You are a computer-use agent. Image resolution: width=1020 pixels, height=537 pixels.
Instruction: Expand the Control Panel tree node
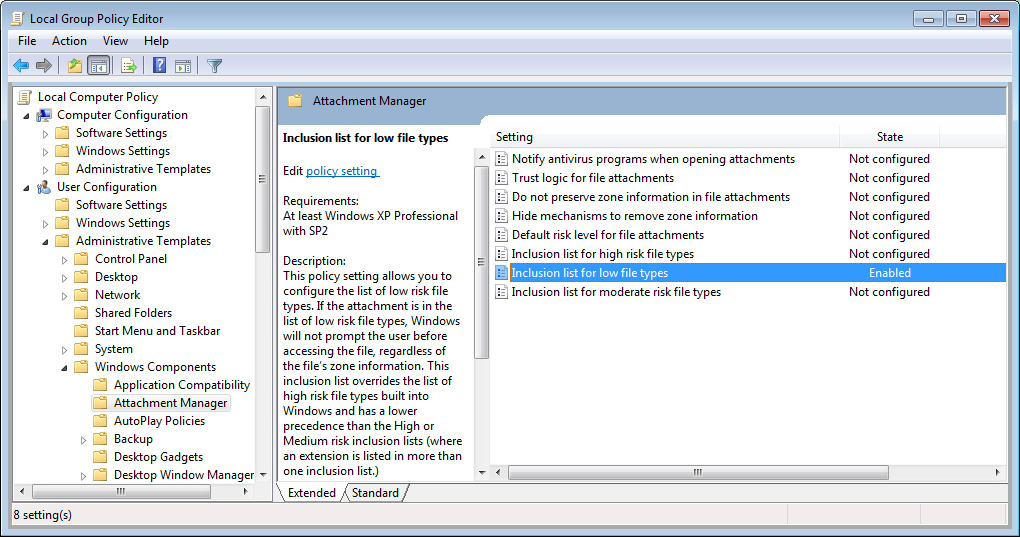coord(65,259)
